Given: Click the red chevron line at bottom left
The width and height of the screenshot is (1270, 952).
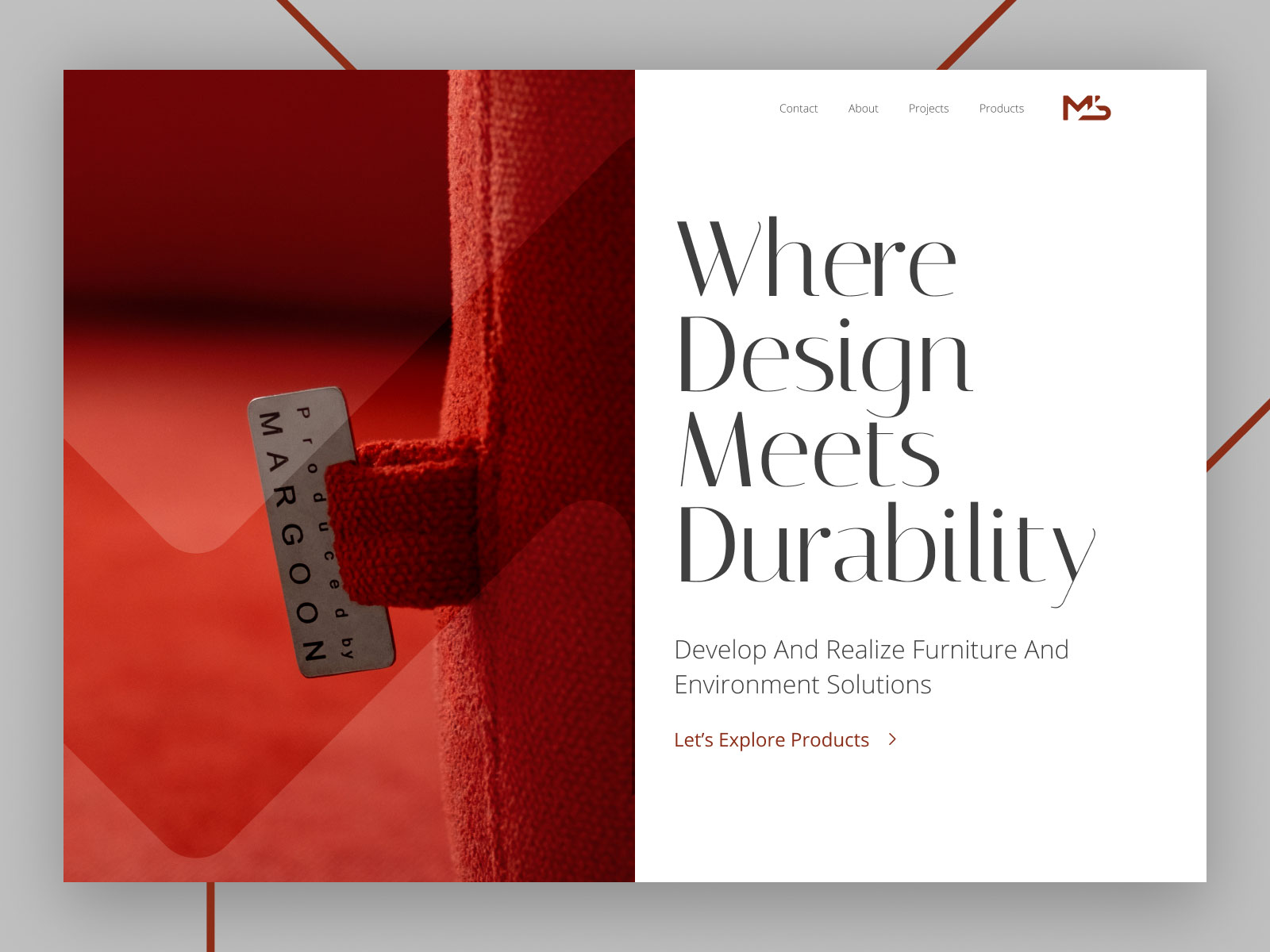Looking at the screenshot, I should tap(210, 920).
